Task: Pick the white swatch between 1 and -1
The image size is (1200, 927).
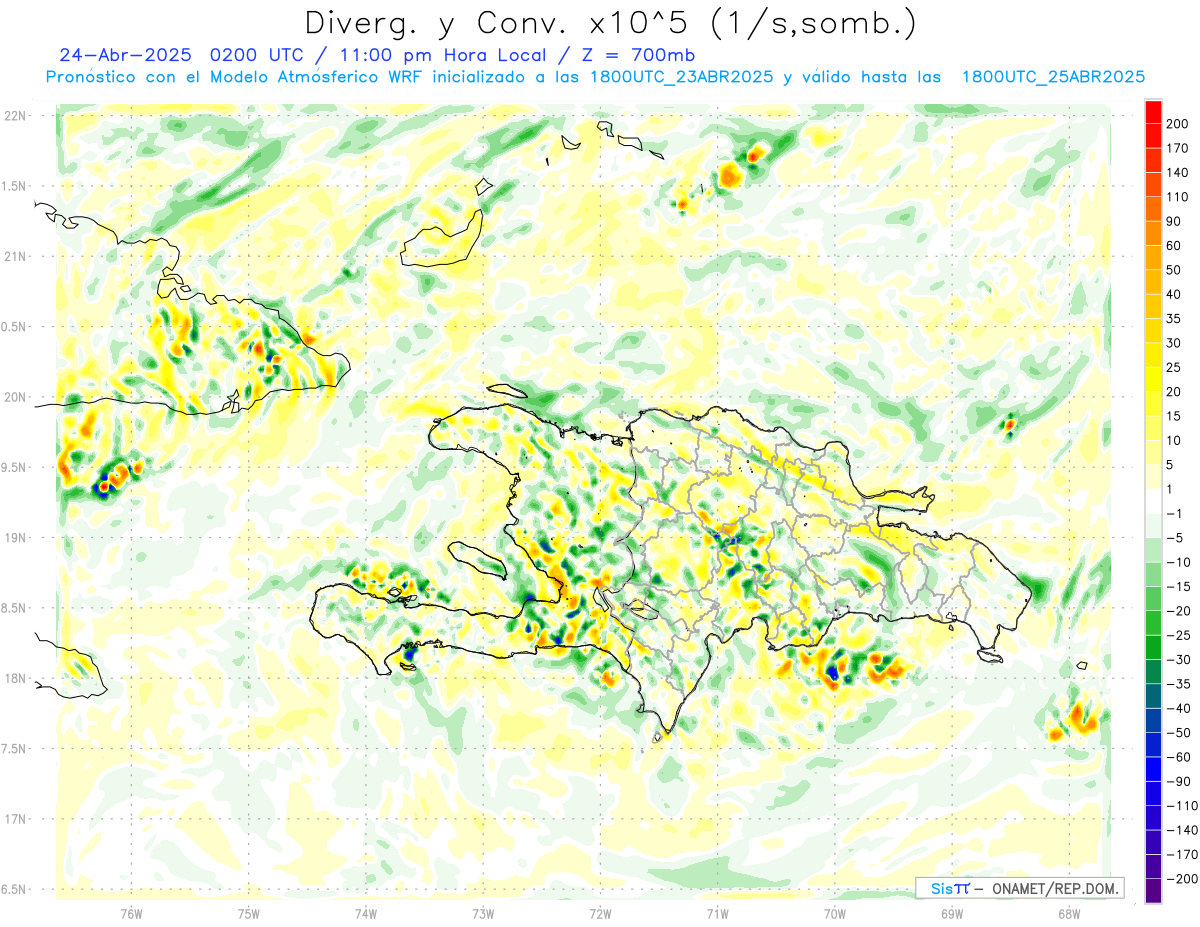Action: (1153, 501)
